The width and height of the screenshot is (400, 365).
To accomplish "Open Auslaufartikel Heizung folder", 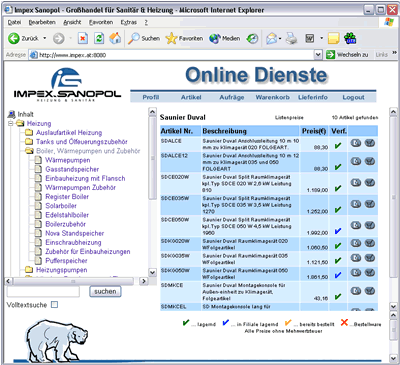I will pyautogui.click(x=69, y=133).
